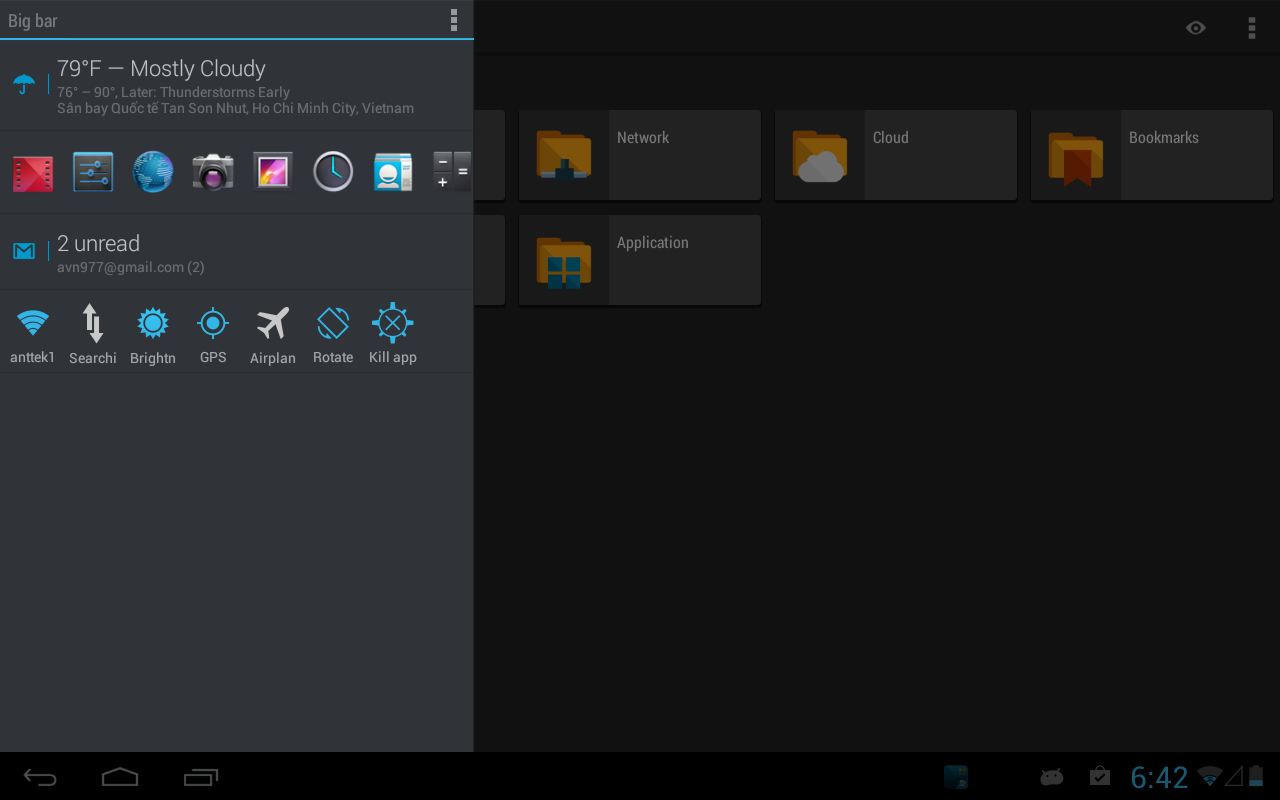Open the equalizer settings shortcut
The image size is (1280, 800).
click(x=92, y=171)
